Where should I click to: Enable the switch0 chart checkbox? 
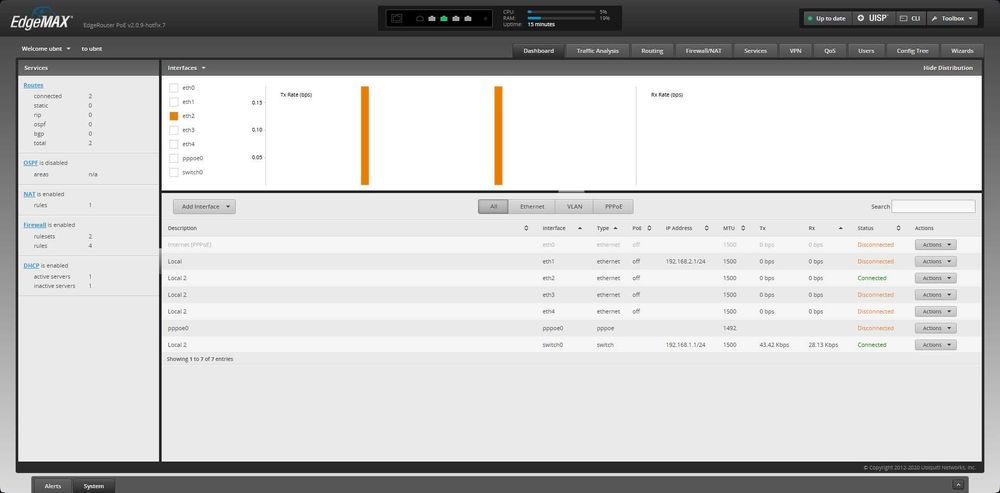pos(173,172)
